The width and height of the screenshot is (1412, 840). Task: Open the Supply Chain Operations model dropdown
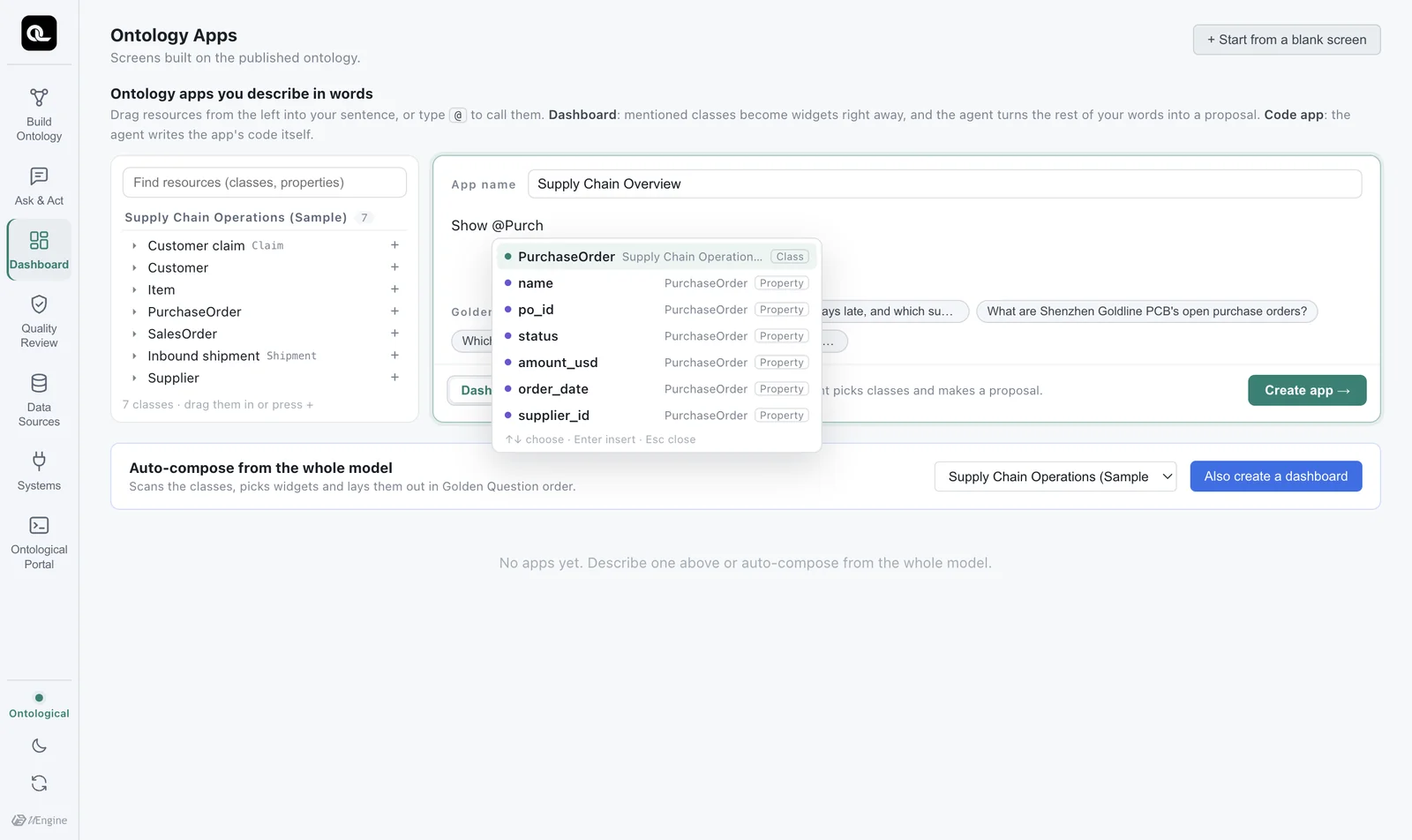pos(1055,476)
